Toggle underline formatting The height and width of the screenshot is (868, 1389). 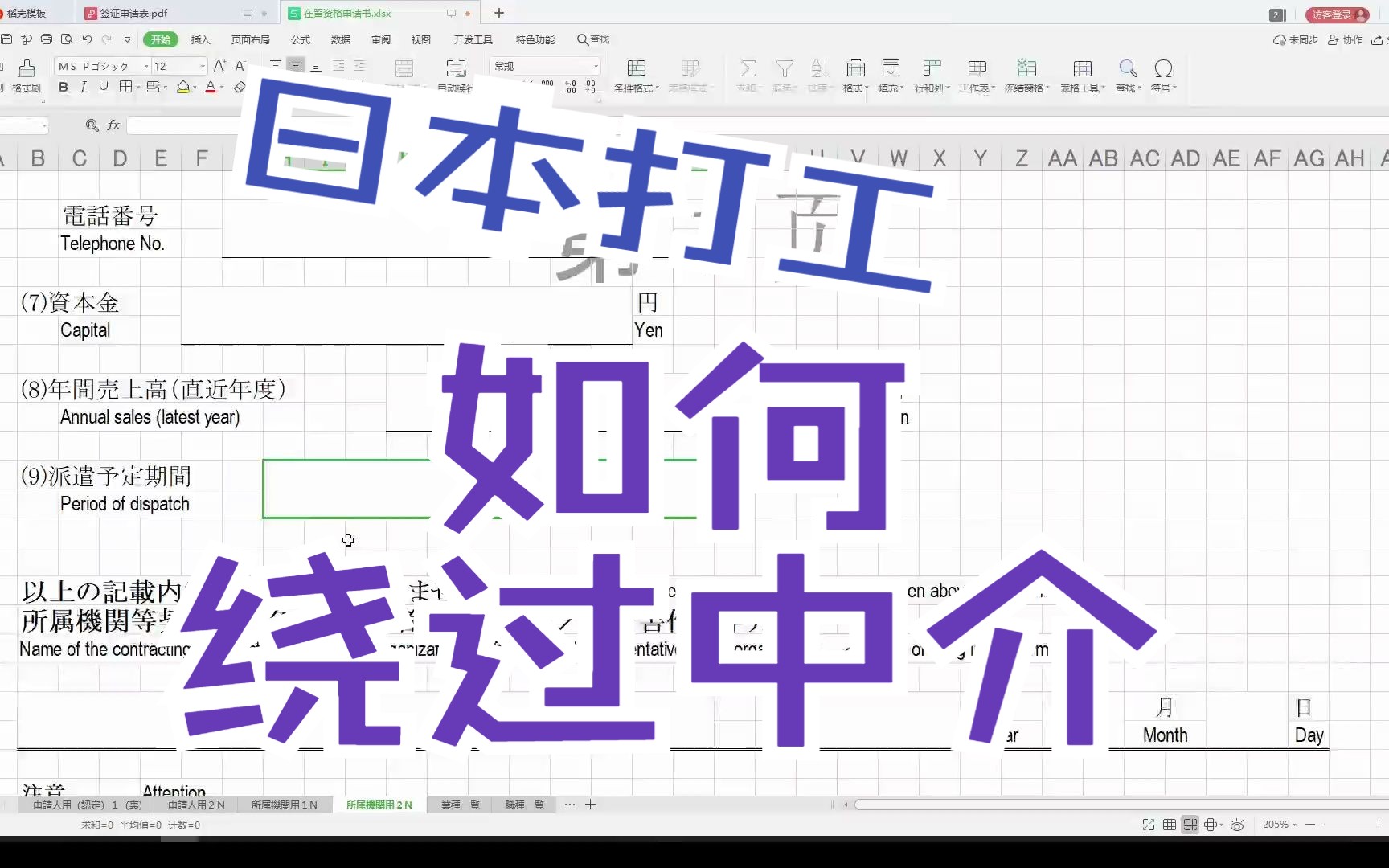[x=104, y=87]
